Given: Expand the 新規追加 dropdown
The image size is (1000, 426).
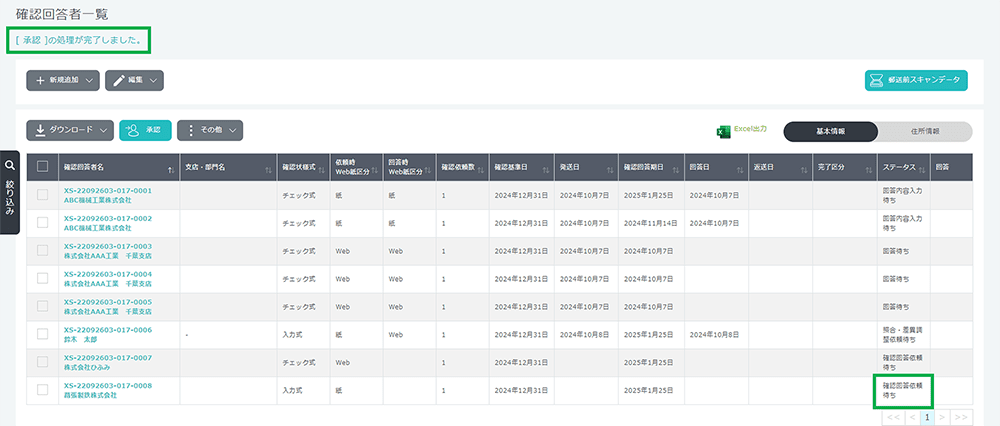Looking at the screenshot, I should click(63, 80).
